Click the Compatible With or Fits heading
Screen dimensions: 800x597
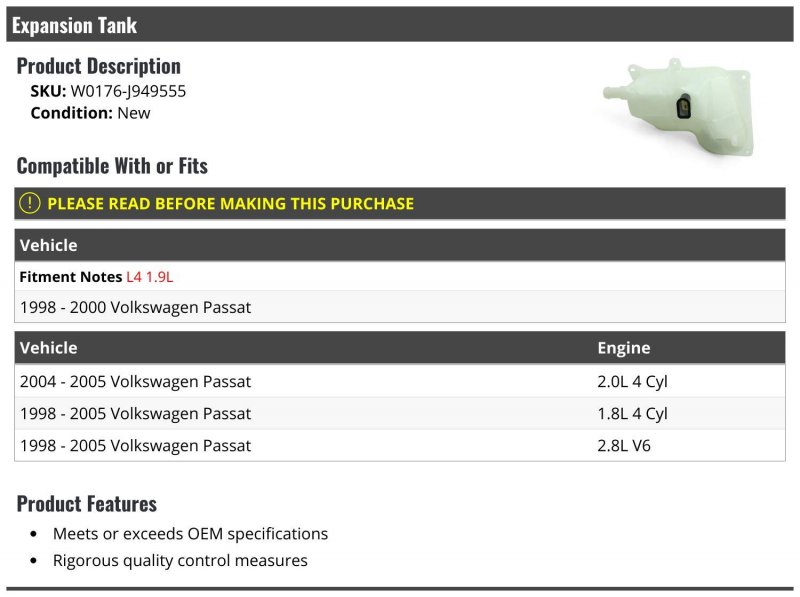112,166
